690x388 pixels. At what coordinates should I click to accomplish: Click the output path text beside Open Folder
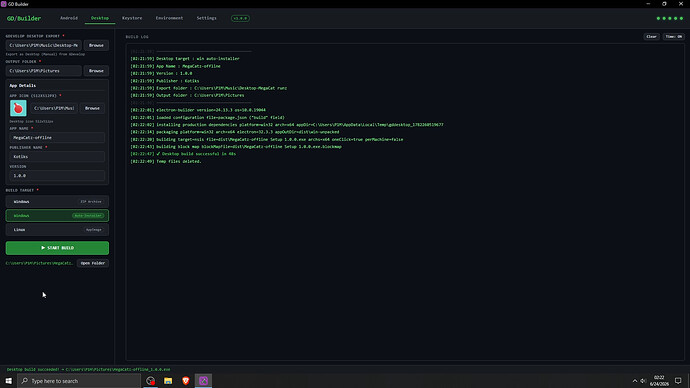40,263
